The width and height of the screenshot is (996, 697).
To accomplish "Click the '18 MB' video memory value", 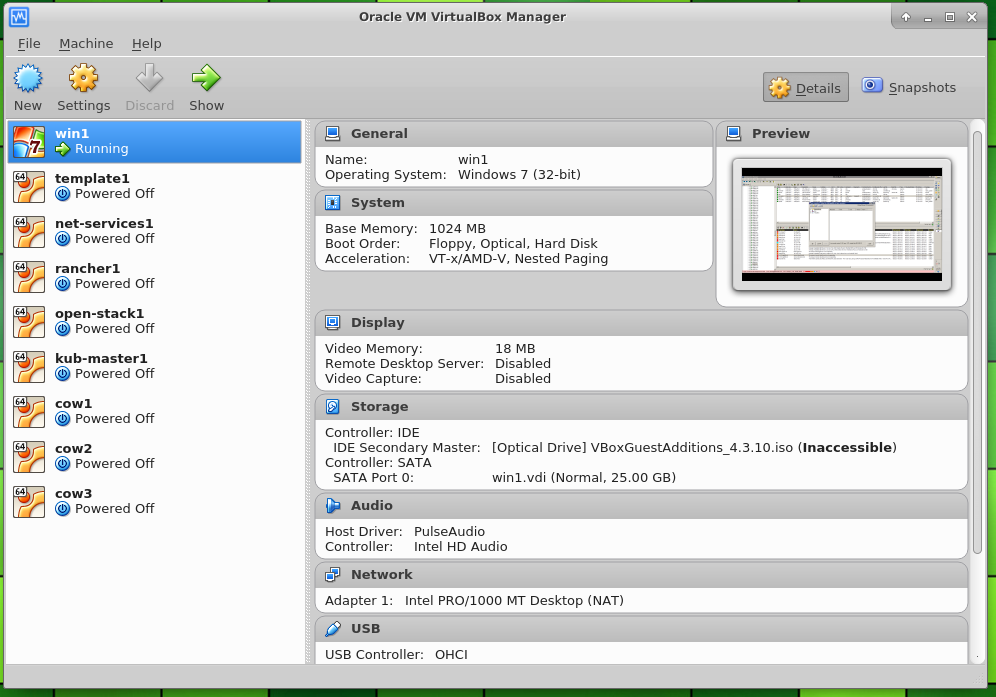I will pyautogui.click(x=515, y=349).
